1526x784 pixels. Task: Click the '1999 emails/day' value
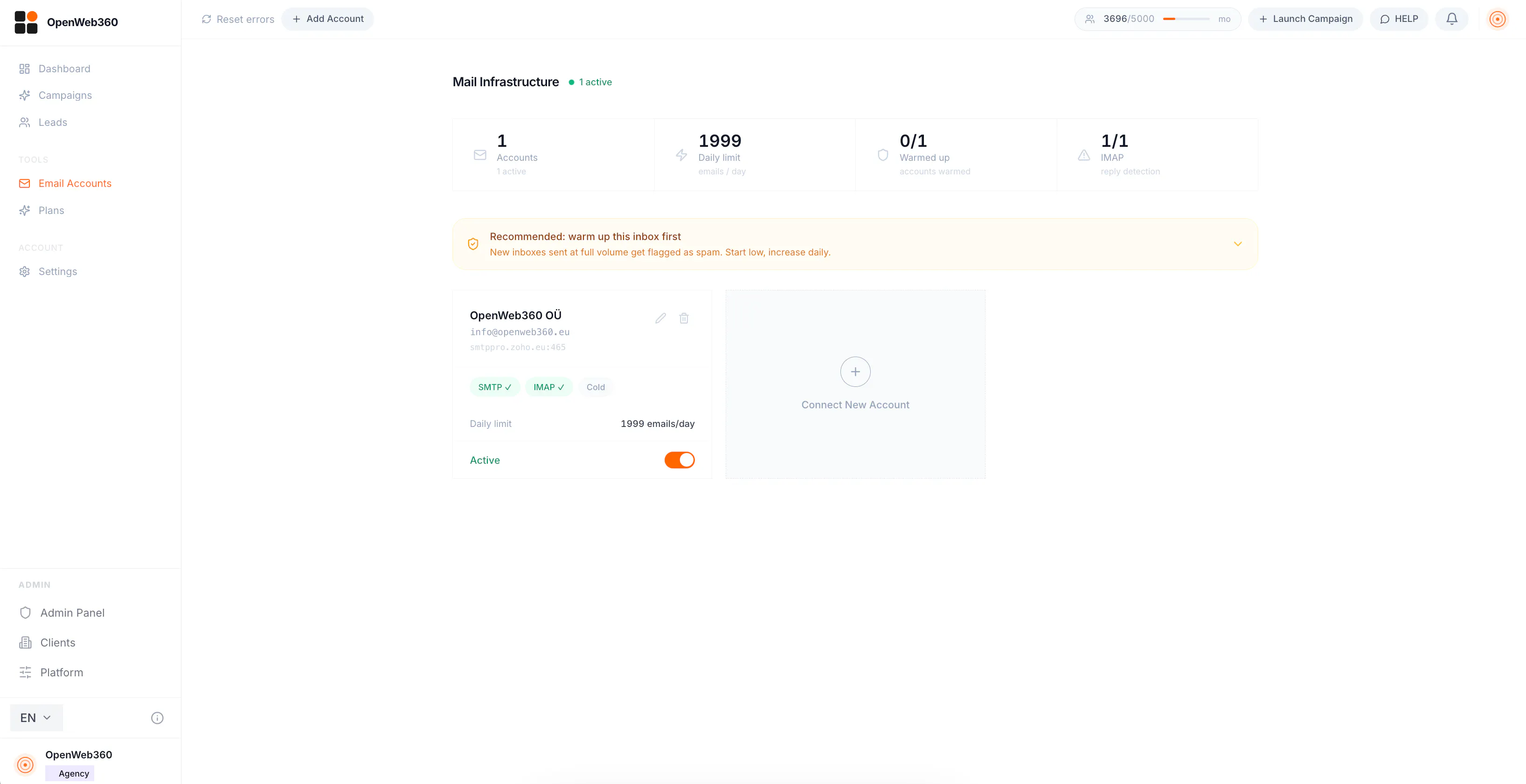(x=658, y=424)
